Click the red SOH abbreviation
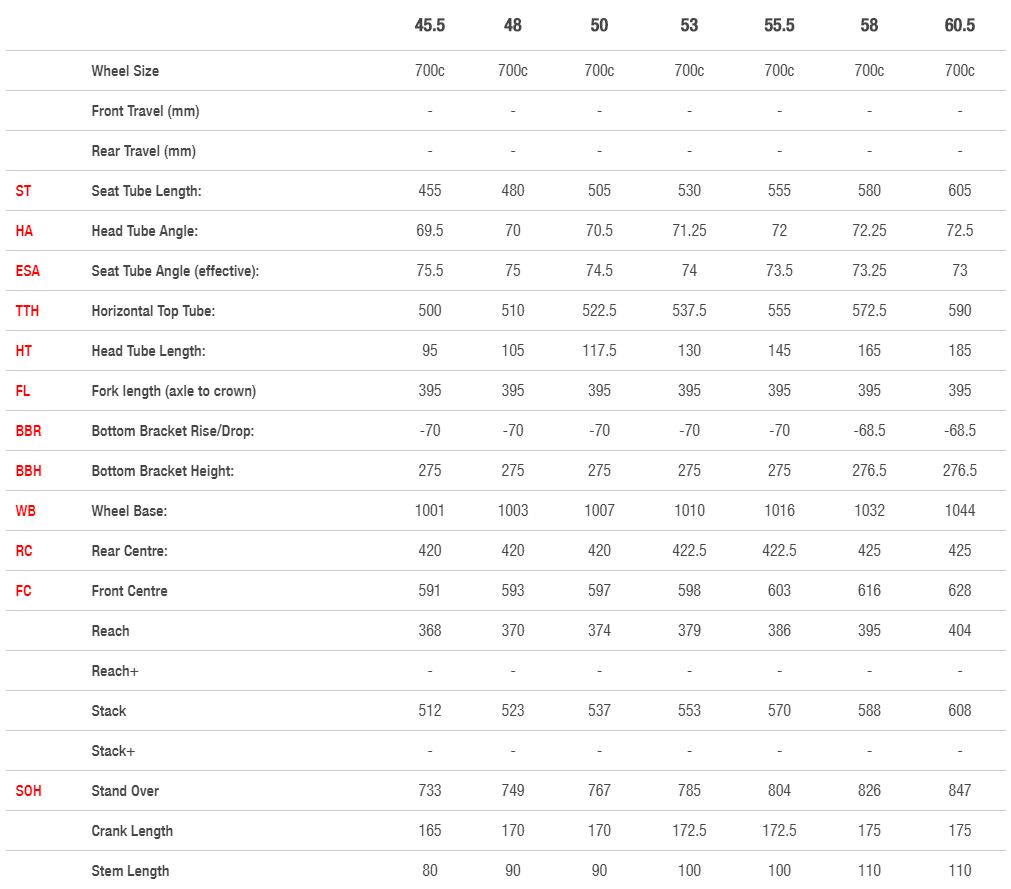The image size is (1011, 889). tap(28, 791)
